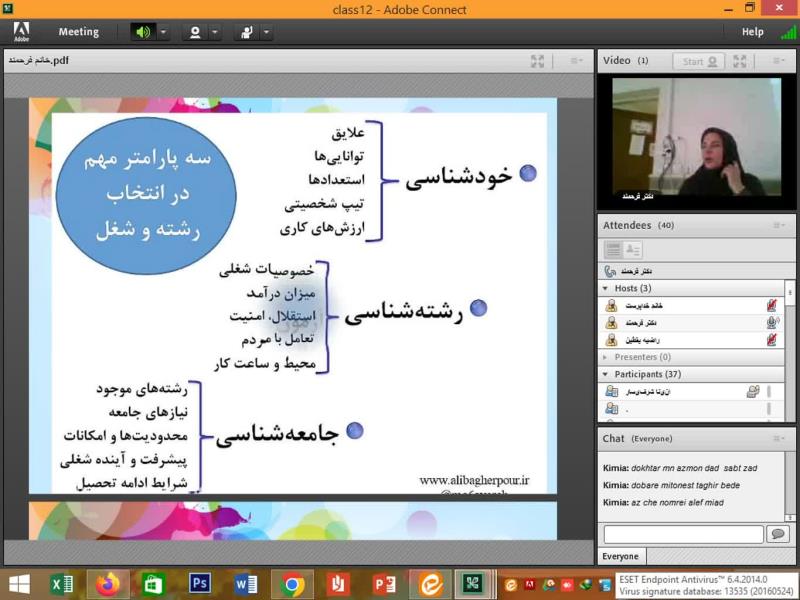The height and width of the screenshot is (600, 800).
Task: Click the webcam icon in toolbar
Action: [x=195, y=32]
